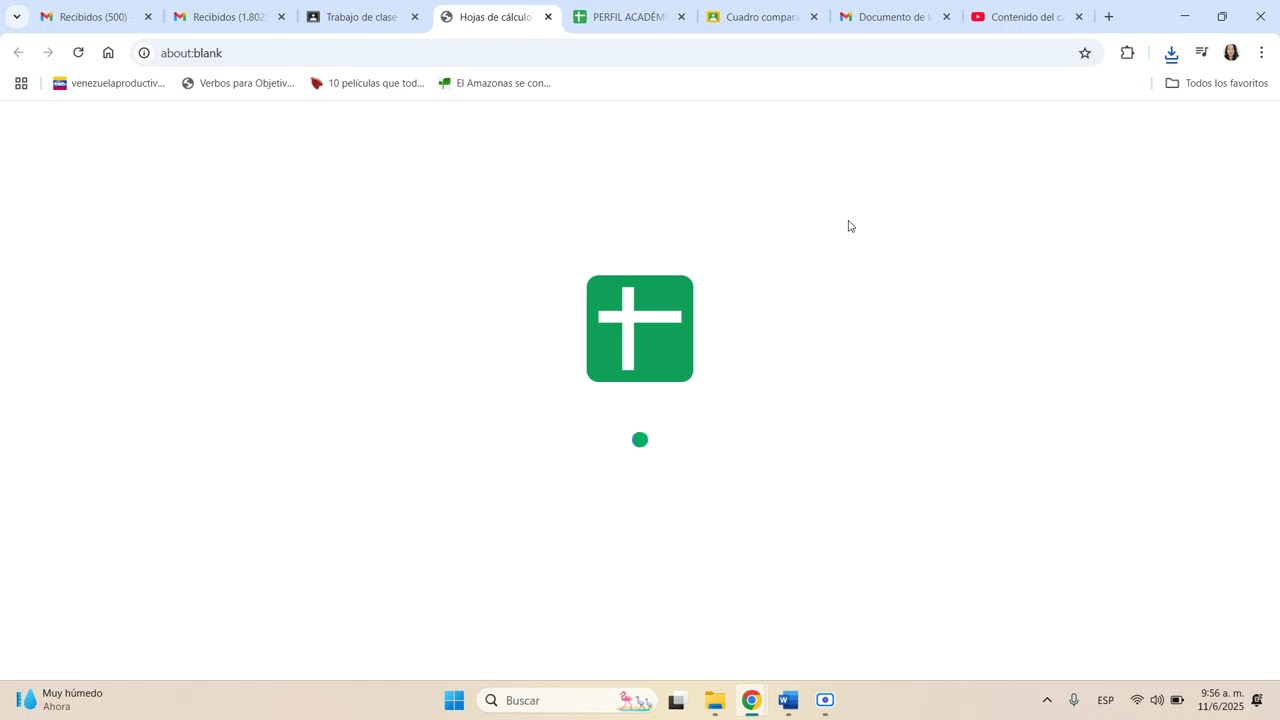Open Task View on the taskbar
Image resolution: width=1280 pixels, height=720 pixels.
[x=677, y=700]
